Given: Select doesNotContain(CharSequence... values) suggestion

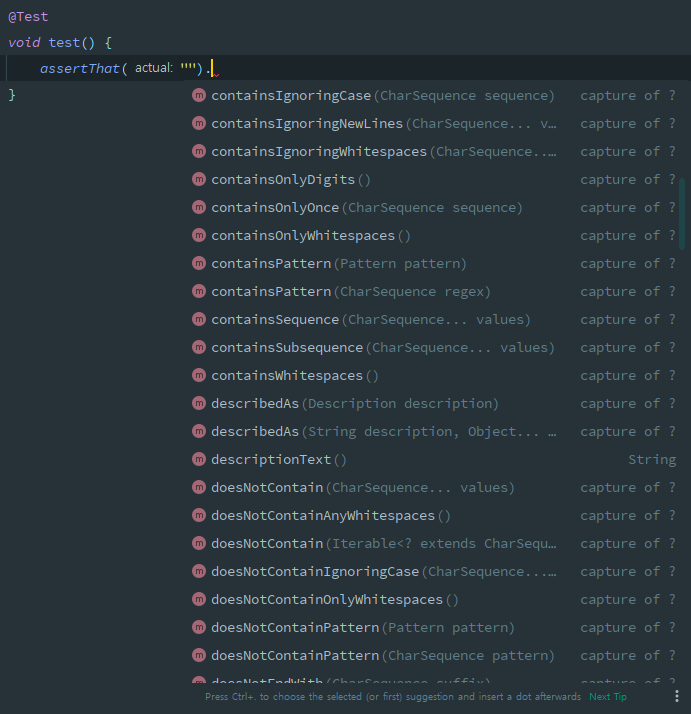Looking at the screenshot, I should (x=433, y=488).
